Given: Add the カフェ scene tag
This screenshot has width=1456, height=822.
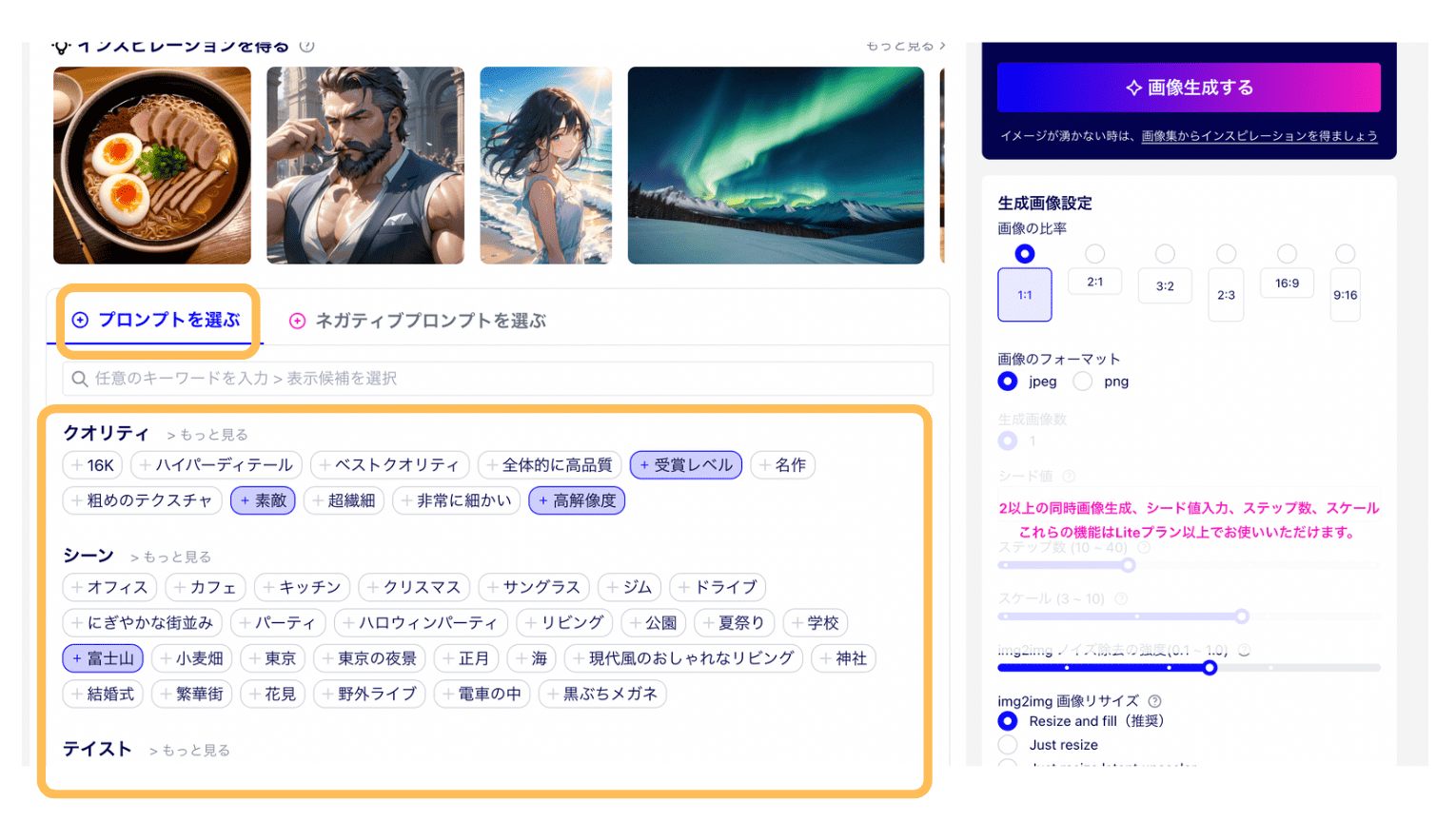Looking at the screenshot, I should click(206, 587).
